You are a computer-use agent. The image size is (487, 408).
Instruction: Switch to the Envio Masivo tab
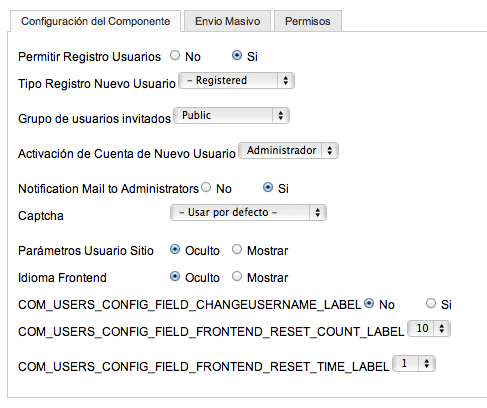[x=227, y=21]
